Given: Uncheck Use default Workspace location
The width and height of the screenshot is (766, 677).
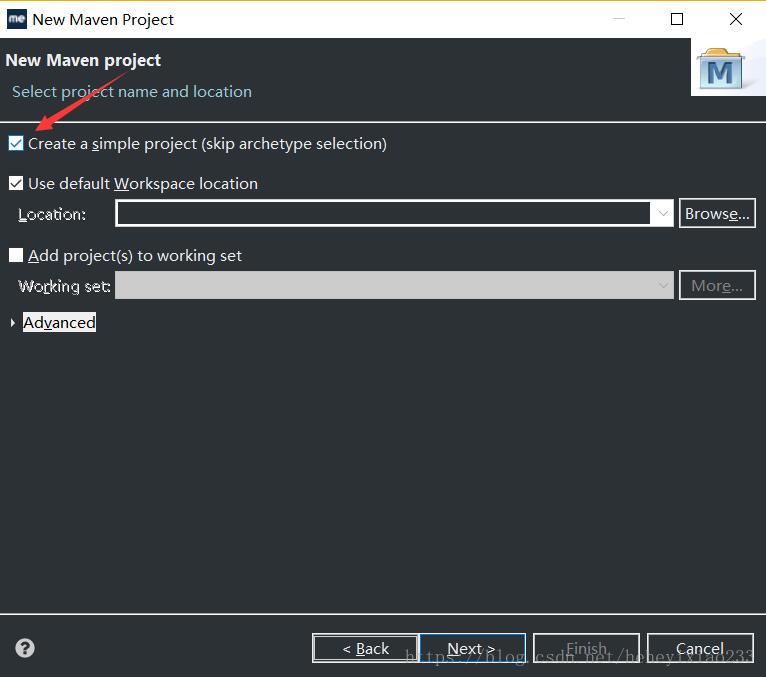Looking at the screenshot, I should [16, 184].
